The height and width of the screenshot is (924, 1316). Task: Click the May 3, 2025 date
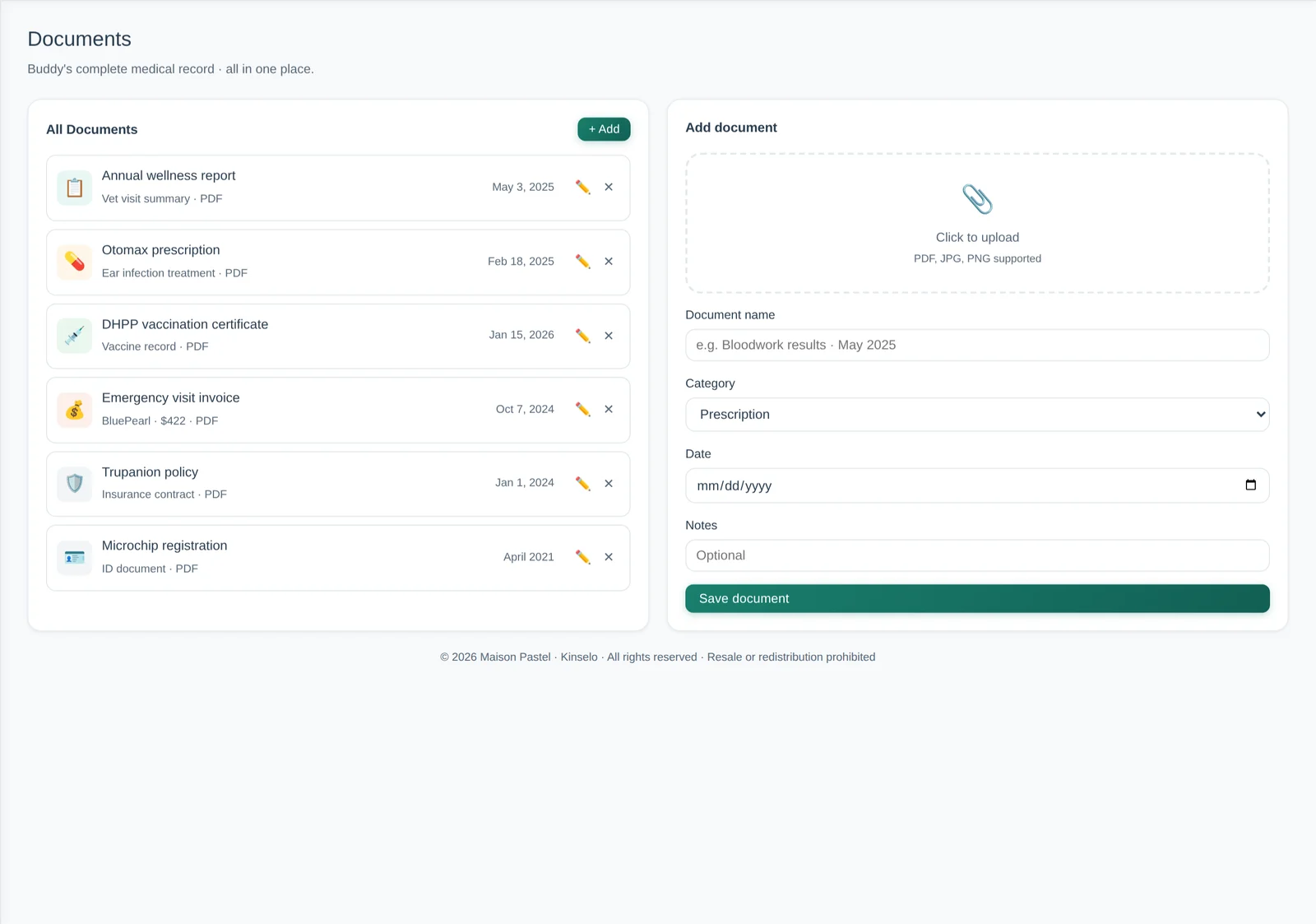coord(523,187)
